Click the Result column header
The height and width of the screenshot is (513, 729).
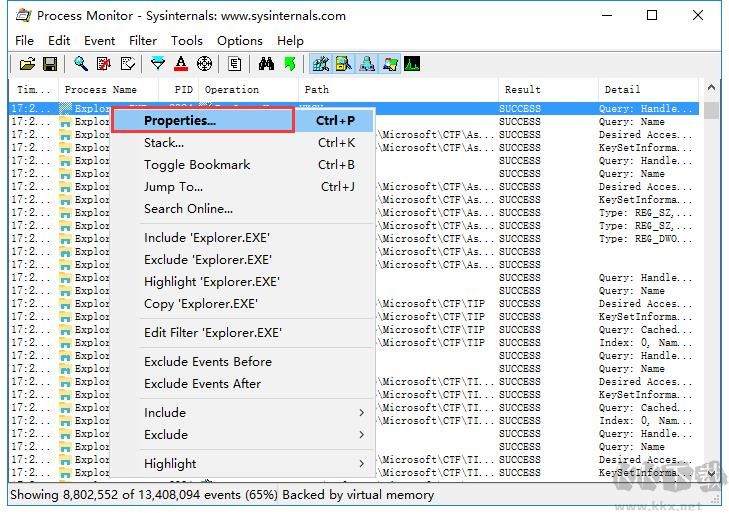[549, 90]
